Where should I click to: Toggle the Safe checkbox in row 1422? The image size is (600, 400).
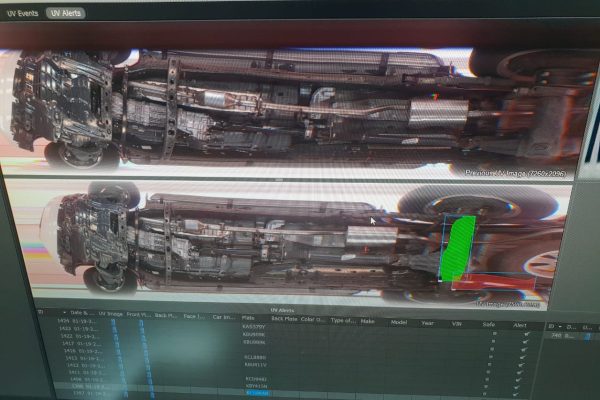[492, 349]
